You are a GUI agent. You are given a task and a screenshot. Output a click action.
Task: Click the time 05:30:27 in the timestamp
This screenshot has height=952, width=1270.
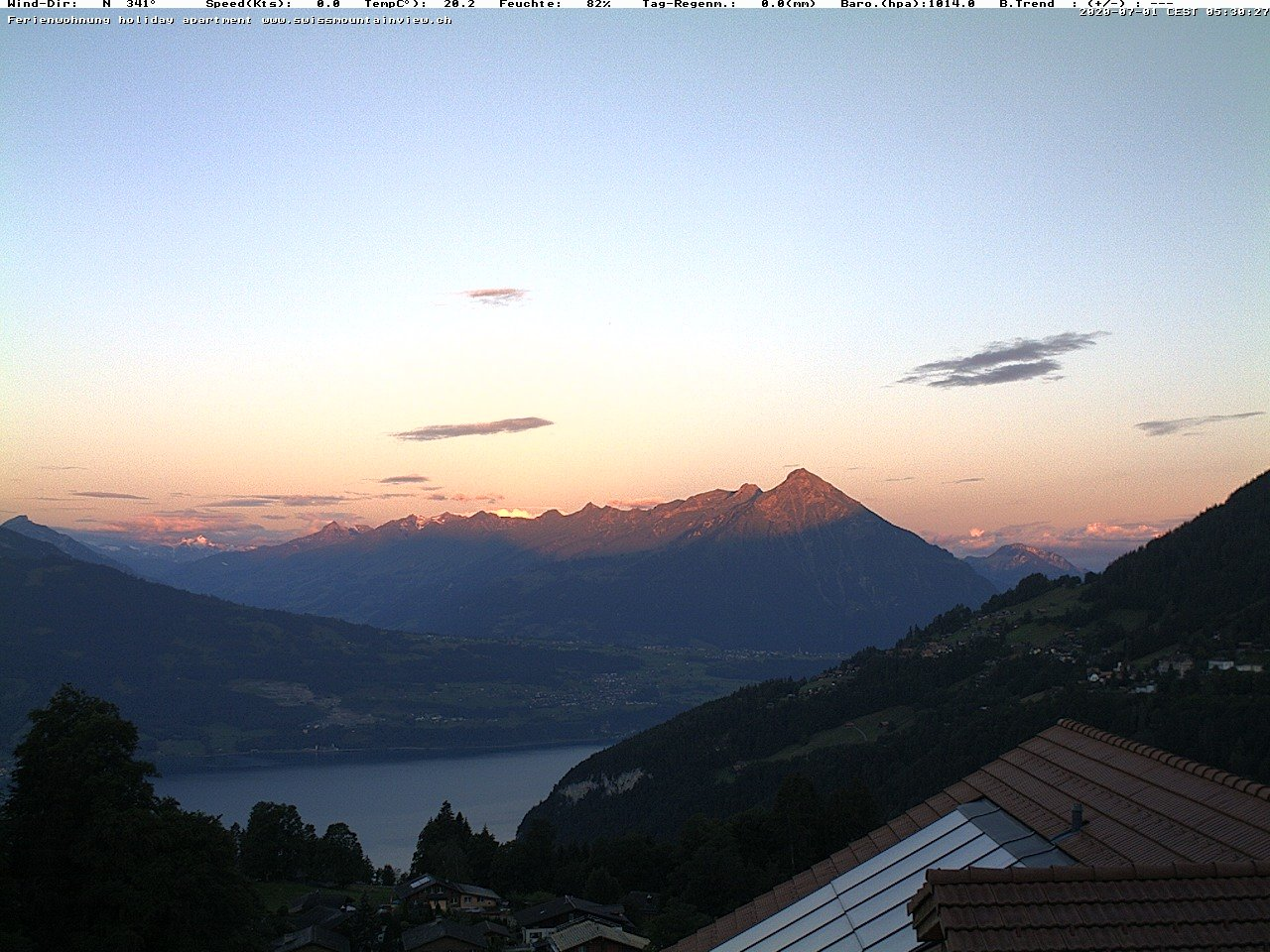click(1236, 12)
